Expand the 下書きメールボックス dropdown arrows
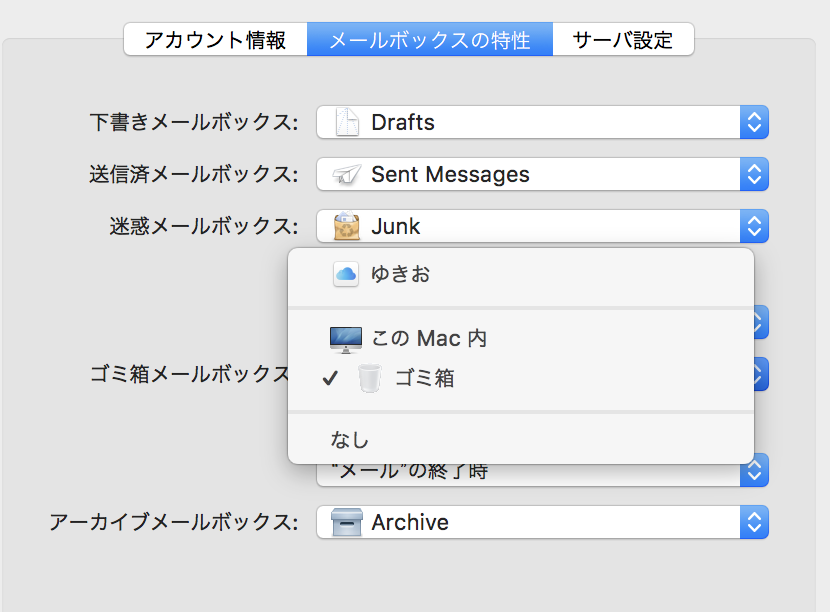 pos(754,123)
